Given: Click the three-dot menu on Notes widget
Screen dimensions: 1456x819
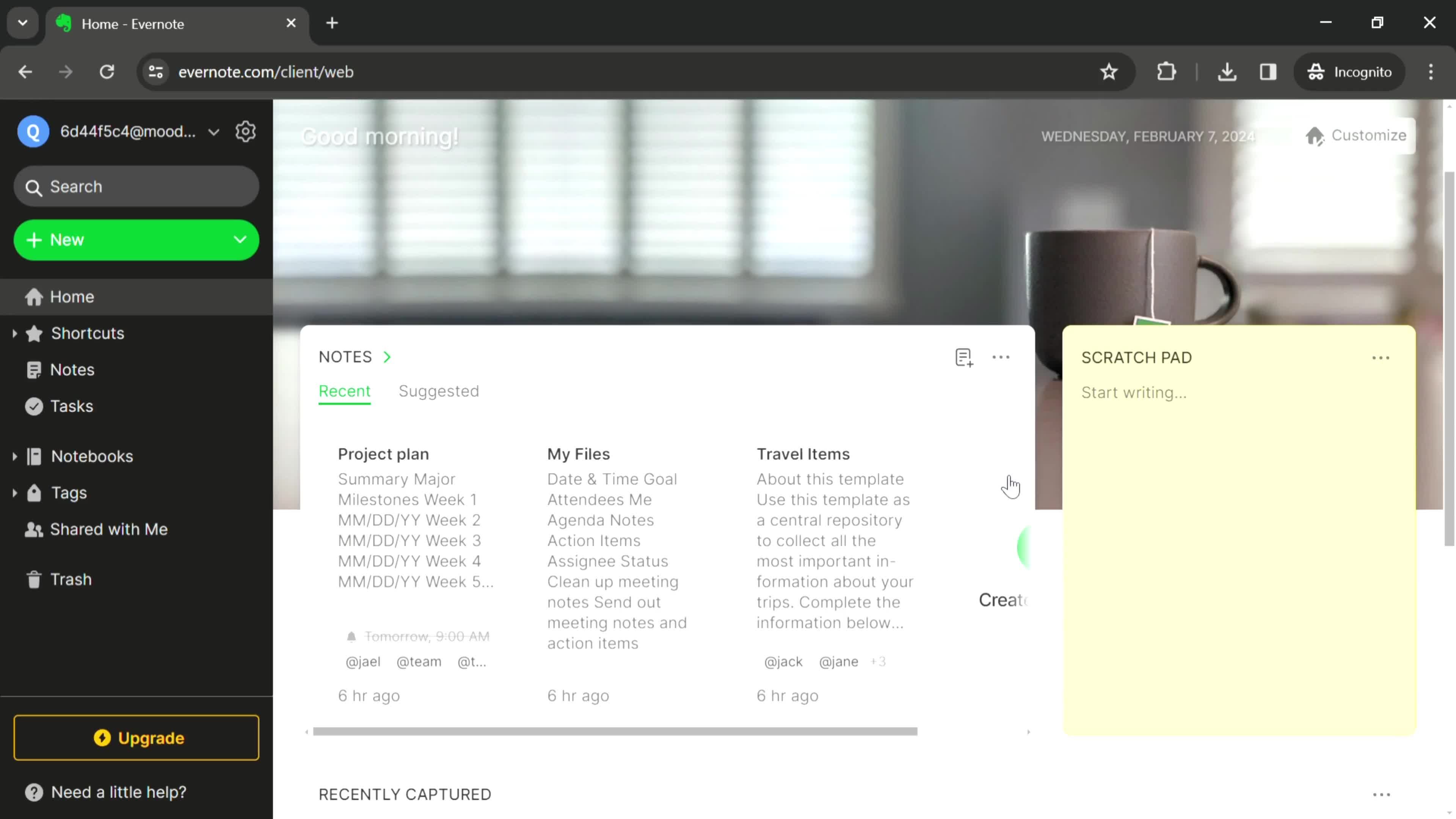Looking at the screenshot, I should [x=1001, y=357].
